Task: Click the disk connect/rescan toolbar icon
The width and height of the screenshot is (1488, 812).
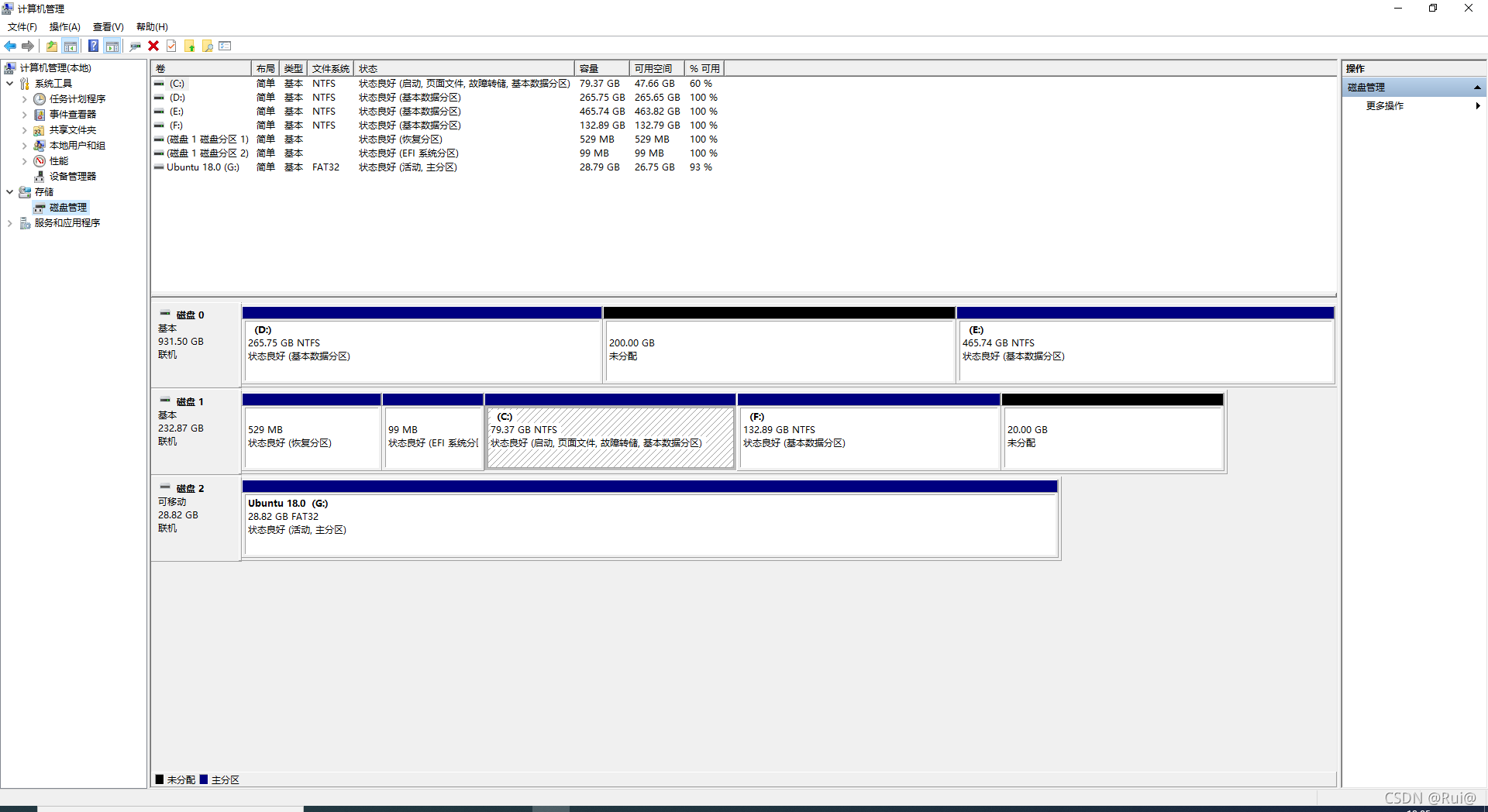Action: pos(135,46)
